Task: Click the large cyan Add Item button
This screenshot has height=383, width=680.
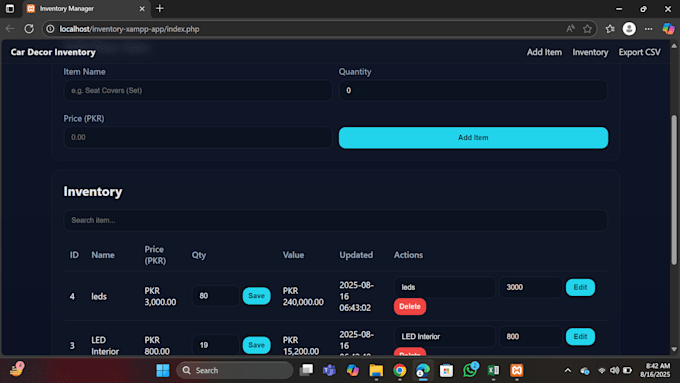Action: (473, 137)
